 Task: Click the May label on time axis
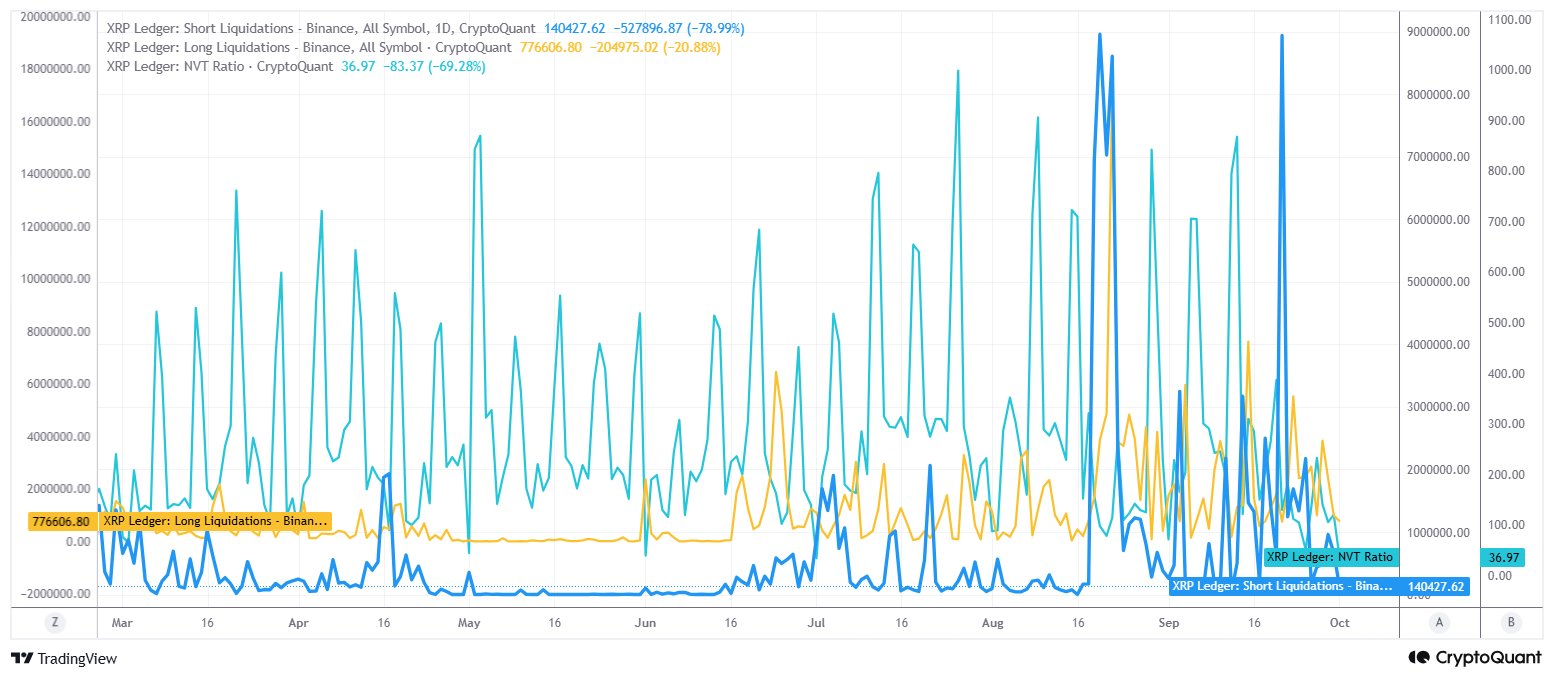[x=470, y=622]
